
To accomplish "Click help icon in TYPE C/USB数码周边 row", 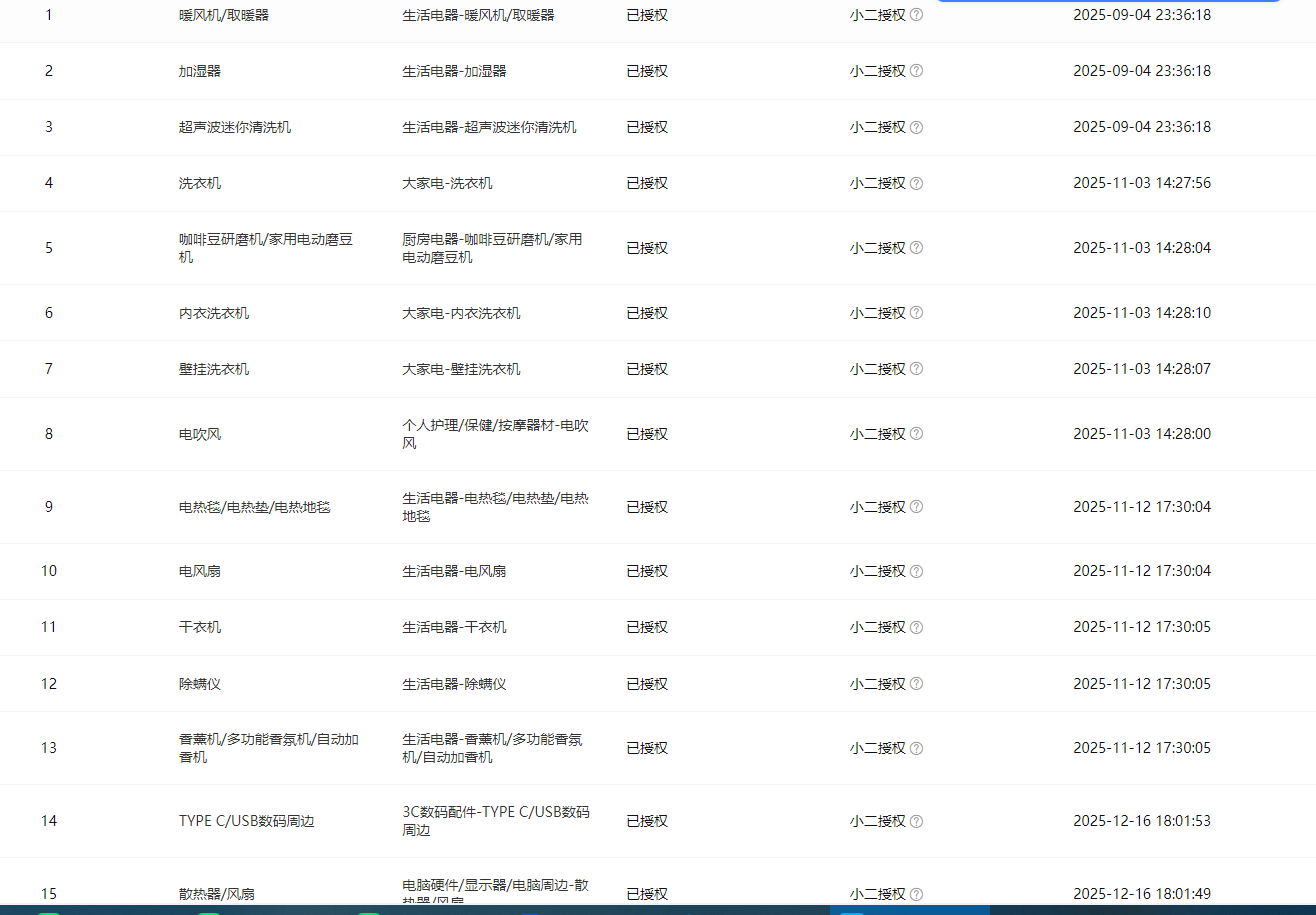I will point(916,821).
